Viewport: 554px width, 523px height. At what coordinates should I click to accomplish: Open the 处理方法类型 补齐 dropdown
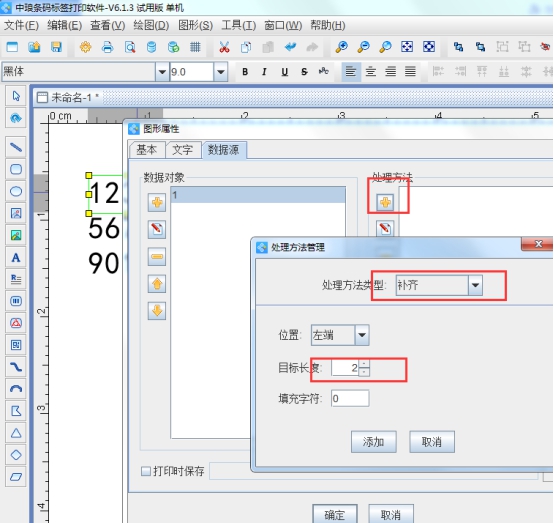[x=476, y=285]
